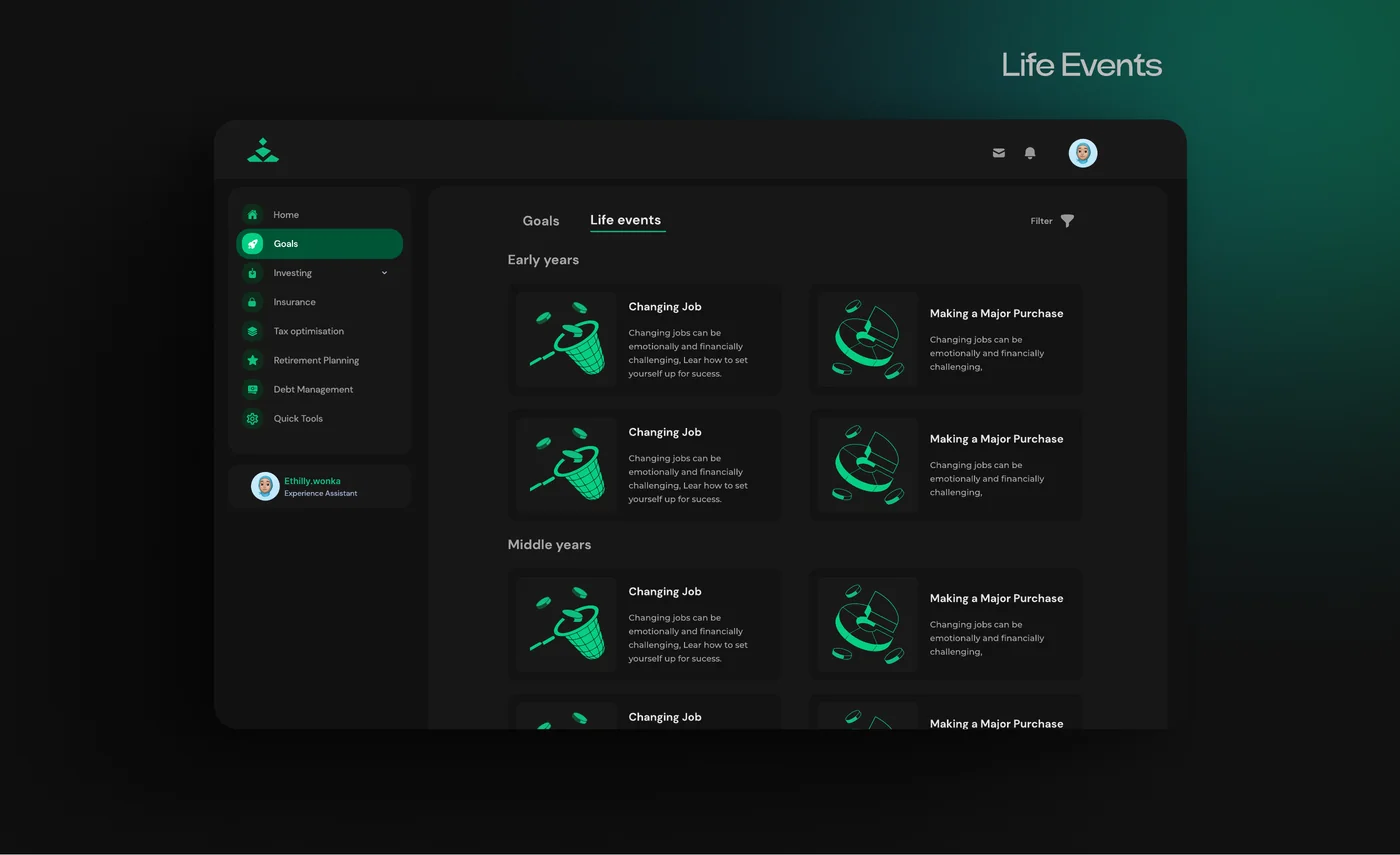
Task: Open Tax optimisation via its layers icon
Action: (252, 331)
